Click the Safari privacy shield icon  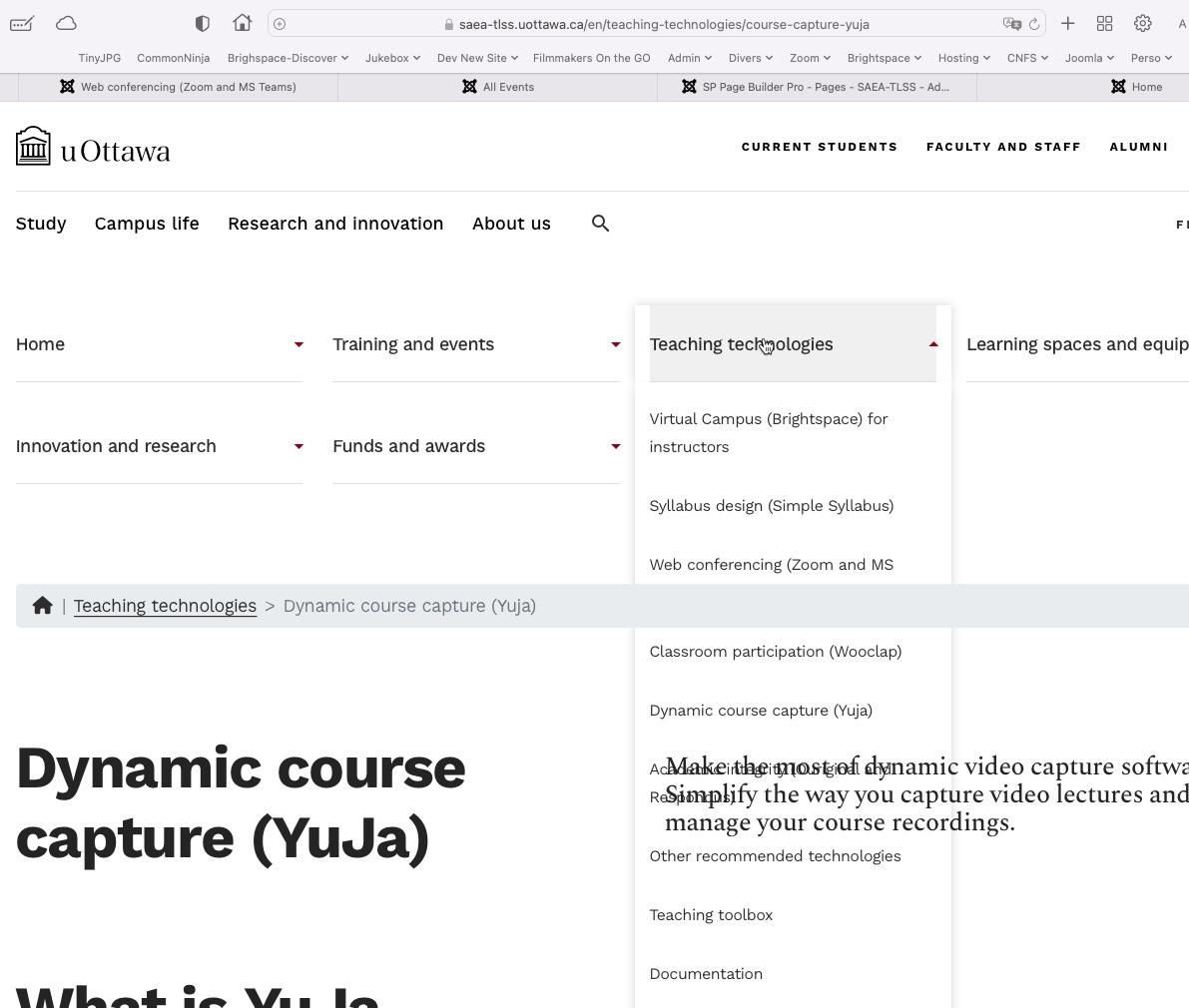coord(203,24)
